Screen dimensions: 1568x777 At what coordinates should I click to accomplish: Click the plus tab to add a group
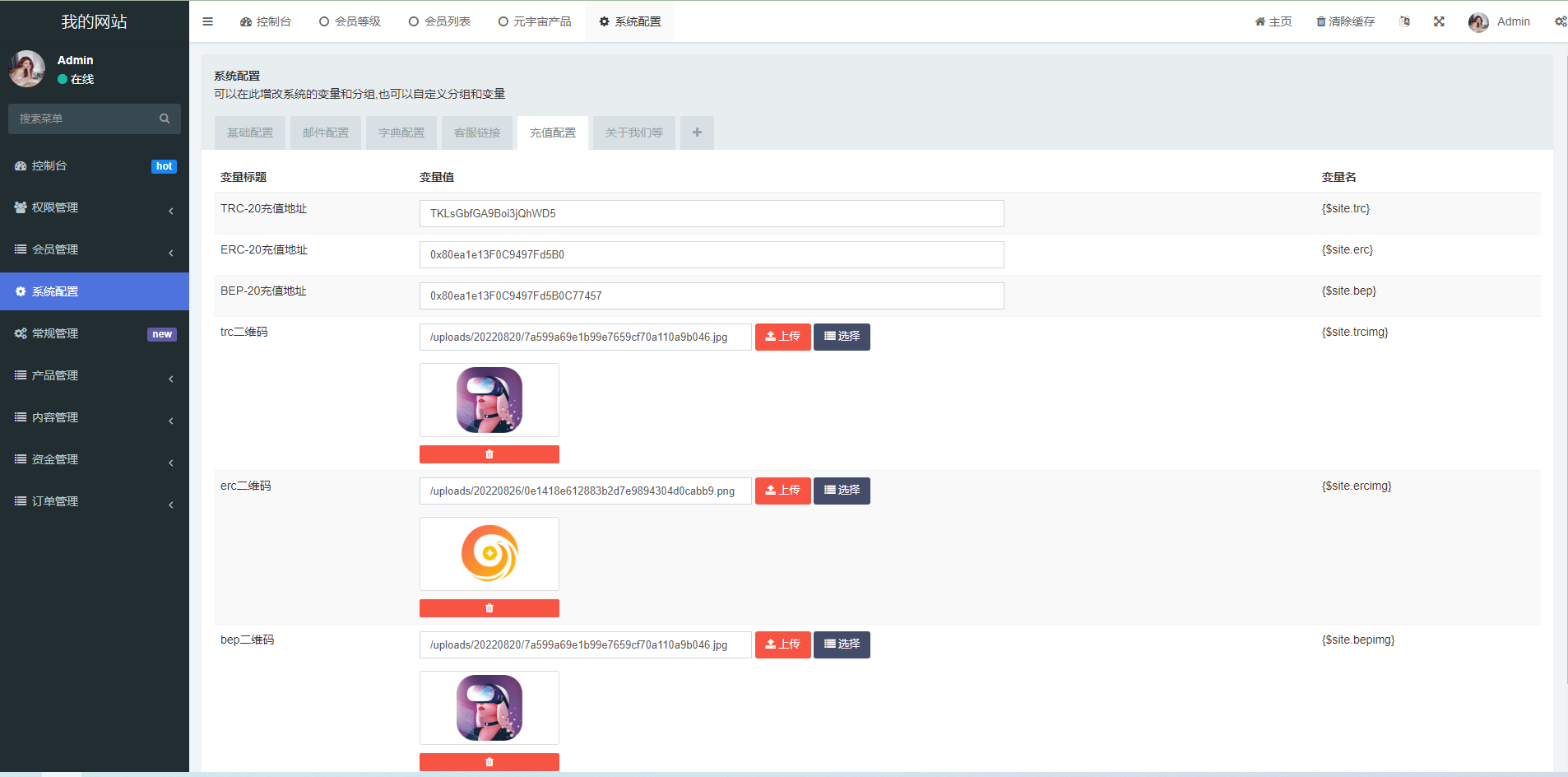697,133
